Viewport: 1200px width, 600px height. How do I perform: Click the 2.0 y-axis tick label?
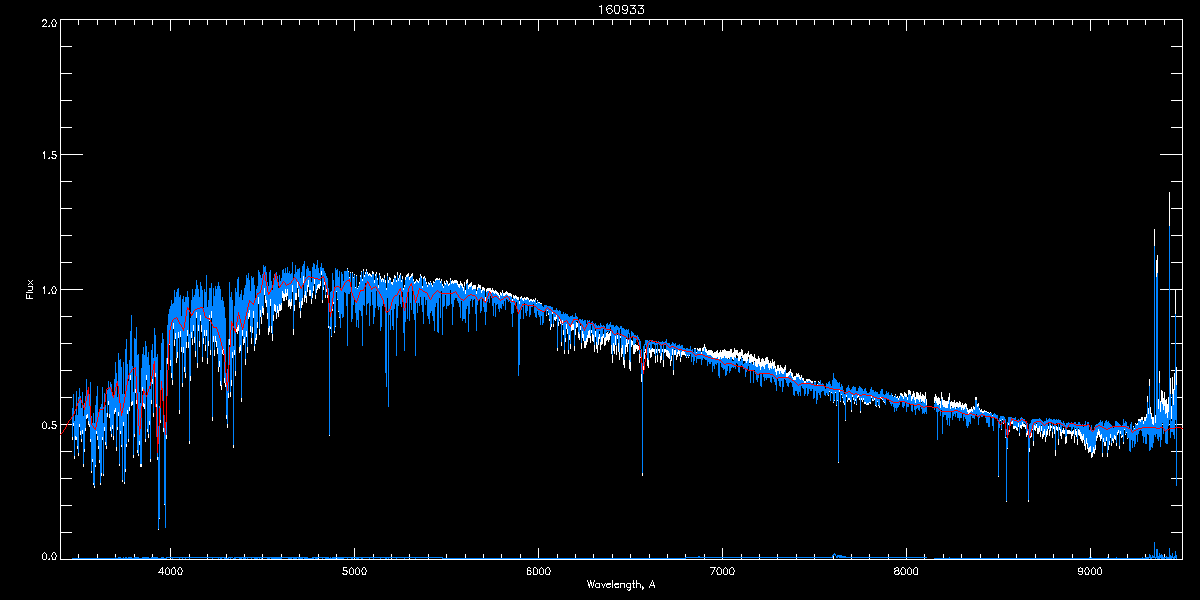(48, 22)
